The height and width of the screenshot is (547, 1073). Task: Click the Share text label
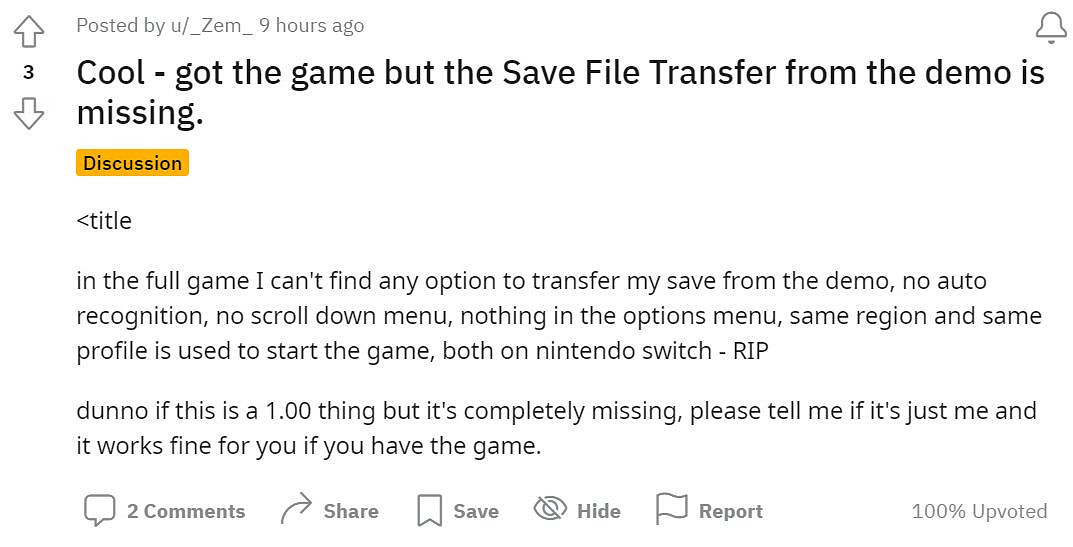pos(351,511)
